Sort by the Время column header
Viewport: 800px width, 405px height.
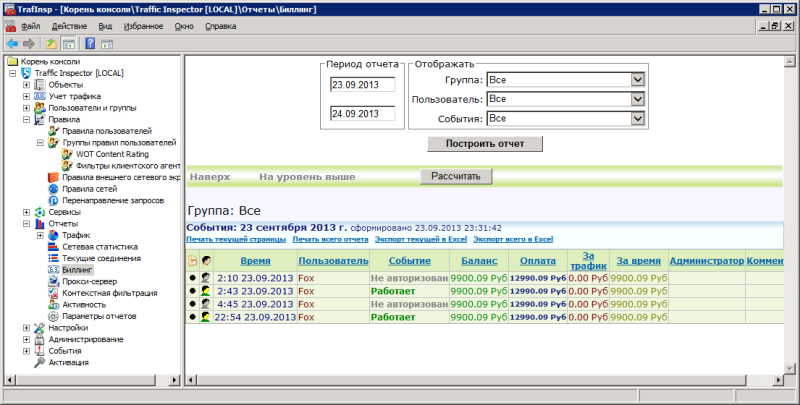click(x=255, y=261)
